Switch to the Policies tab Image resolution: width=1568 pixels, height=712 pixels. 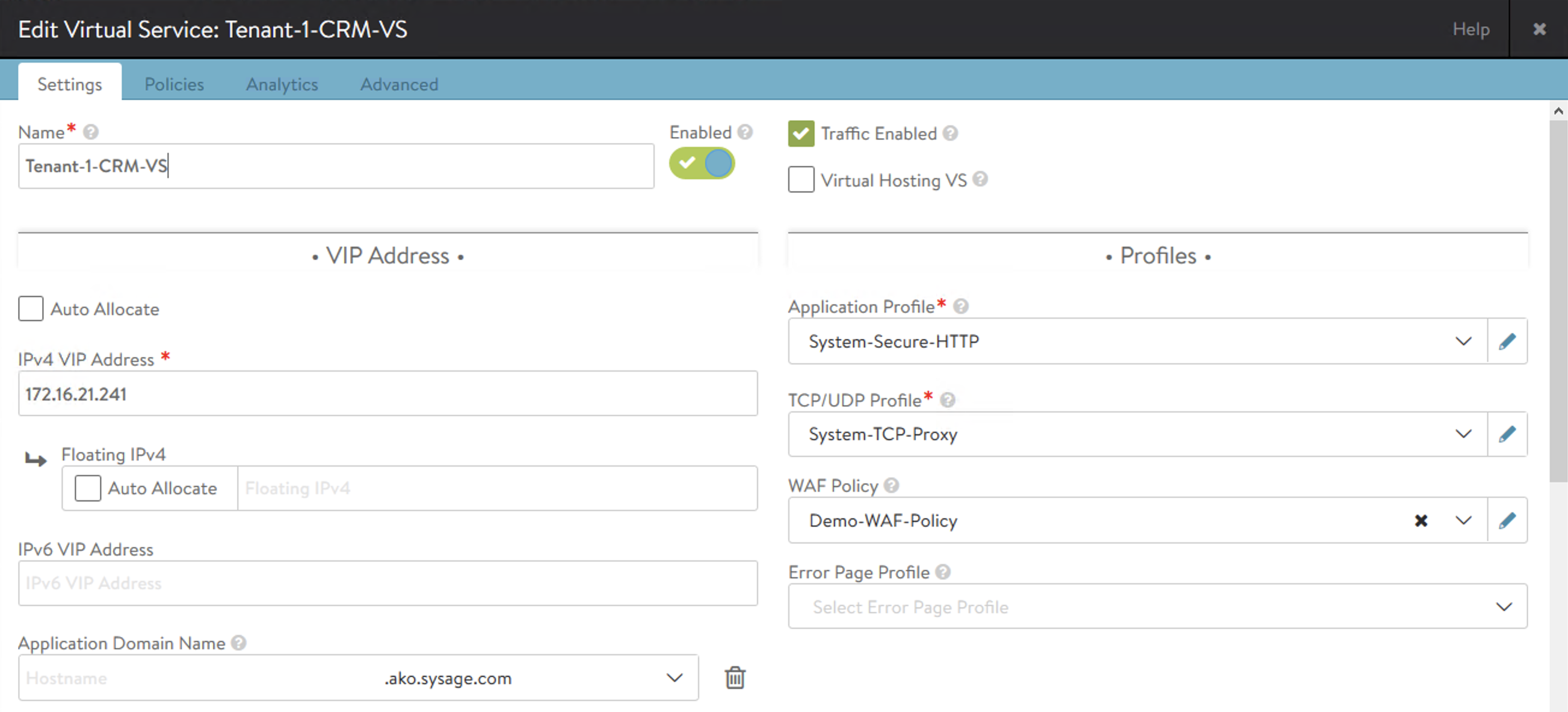tap(174, 84)
